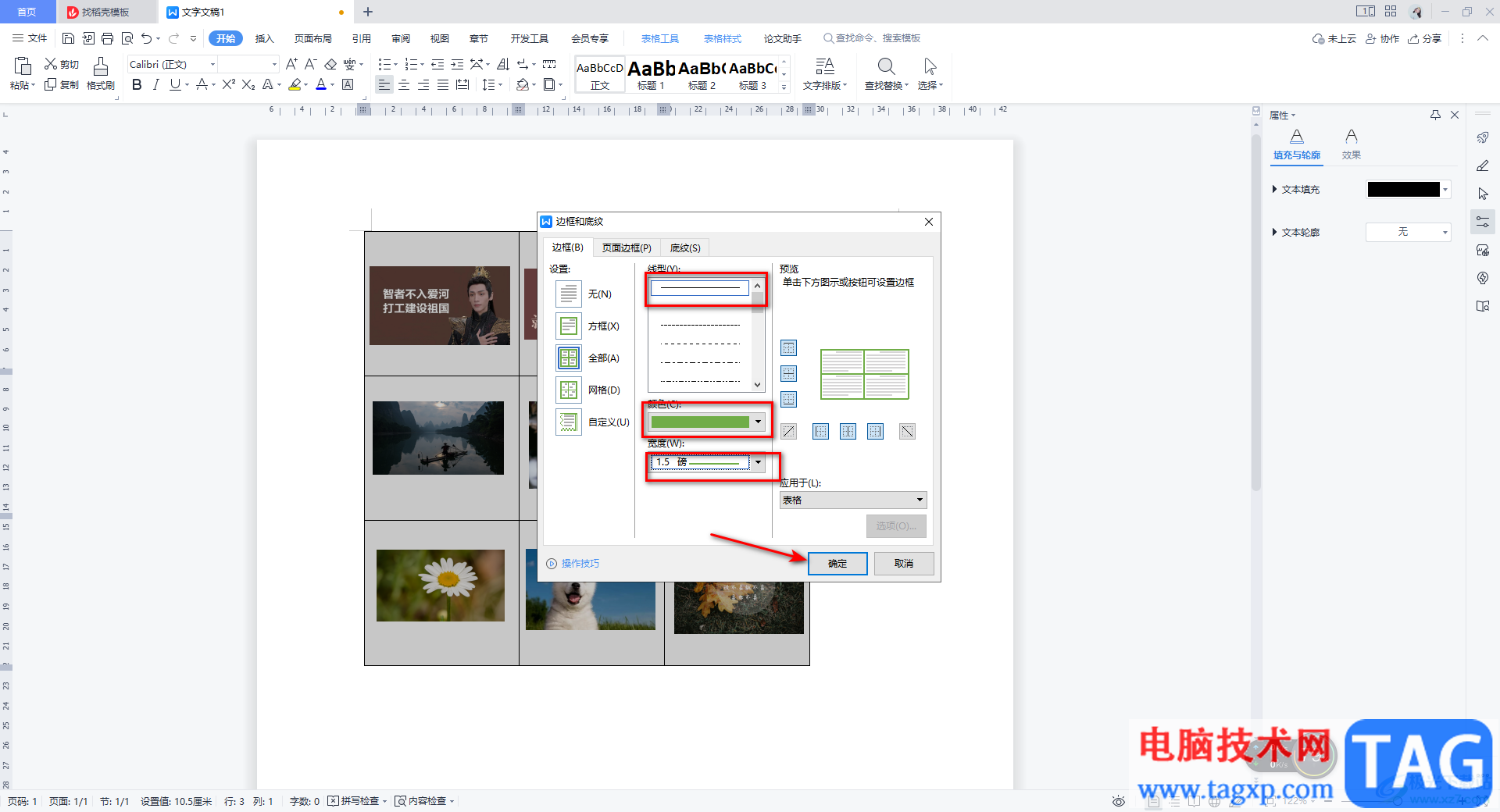
Task: Click the Print icon in quick toolbar
Action: tap(108, 38)
